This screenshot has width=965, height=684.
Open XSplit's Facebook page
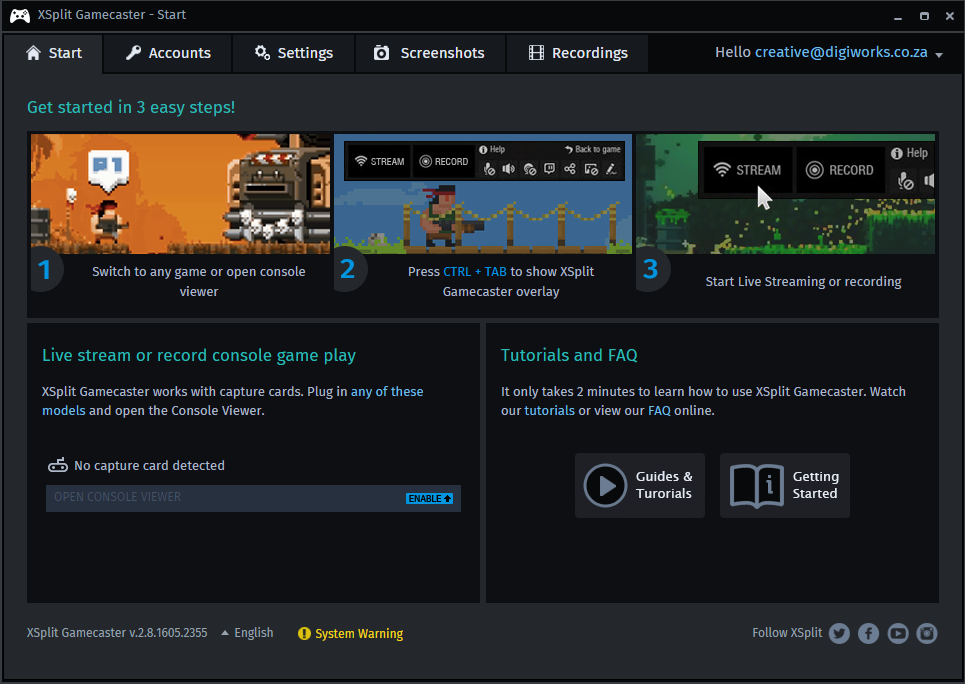pyautogui.click(x=868, y=633)
